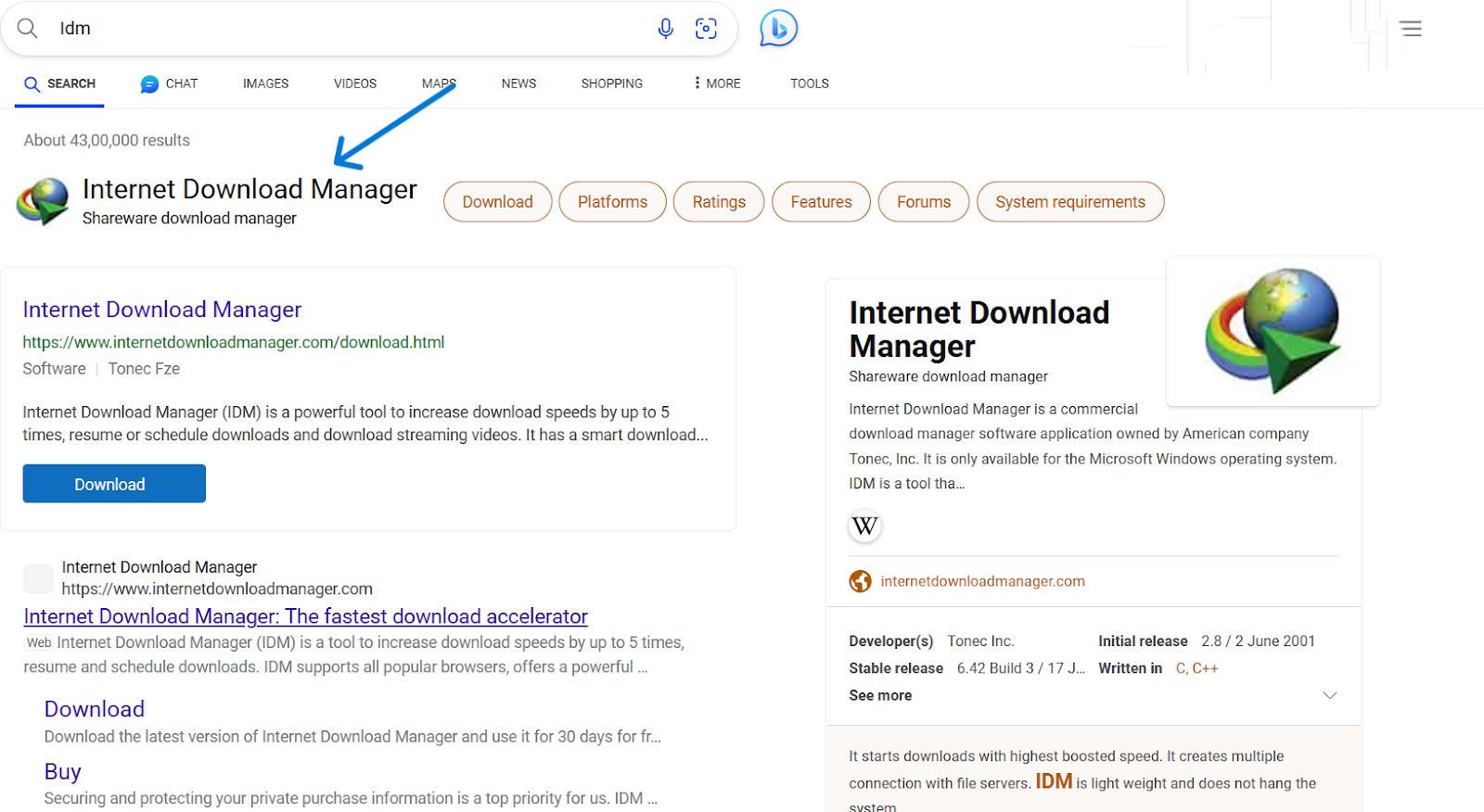The width and height of the screenshot is (1484, 812).
Task: Open 'The fastest download accelerator' result link
Action: click(x=306, y=616)
